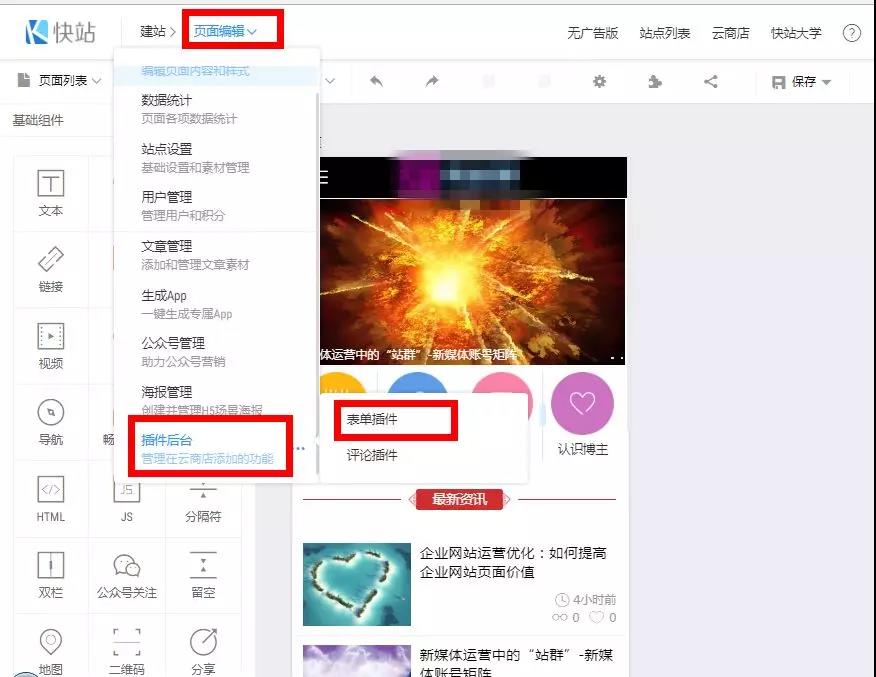Open the help question mark at top right
Screen dimensions: 876x677
853,31
